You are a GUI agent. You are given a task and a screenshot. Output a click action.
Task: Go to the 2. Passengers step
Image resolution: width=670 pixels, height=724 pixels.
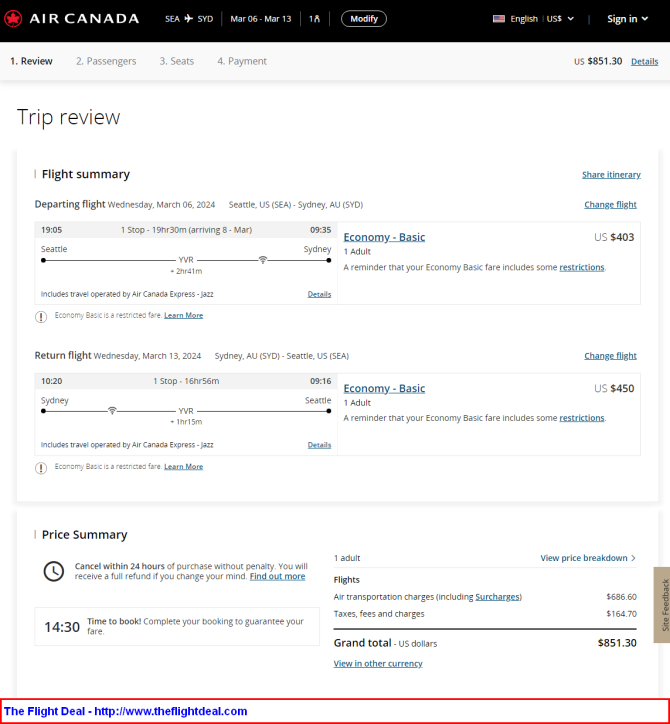click(106, 61)
